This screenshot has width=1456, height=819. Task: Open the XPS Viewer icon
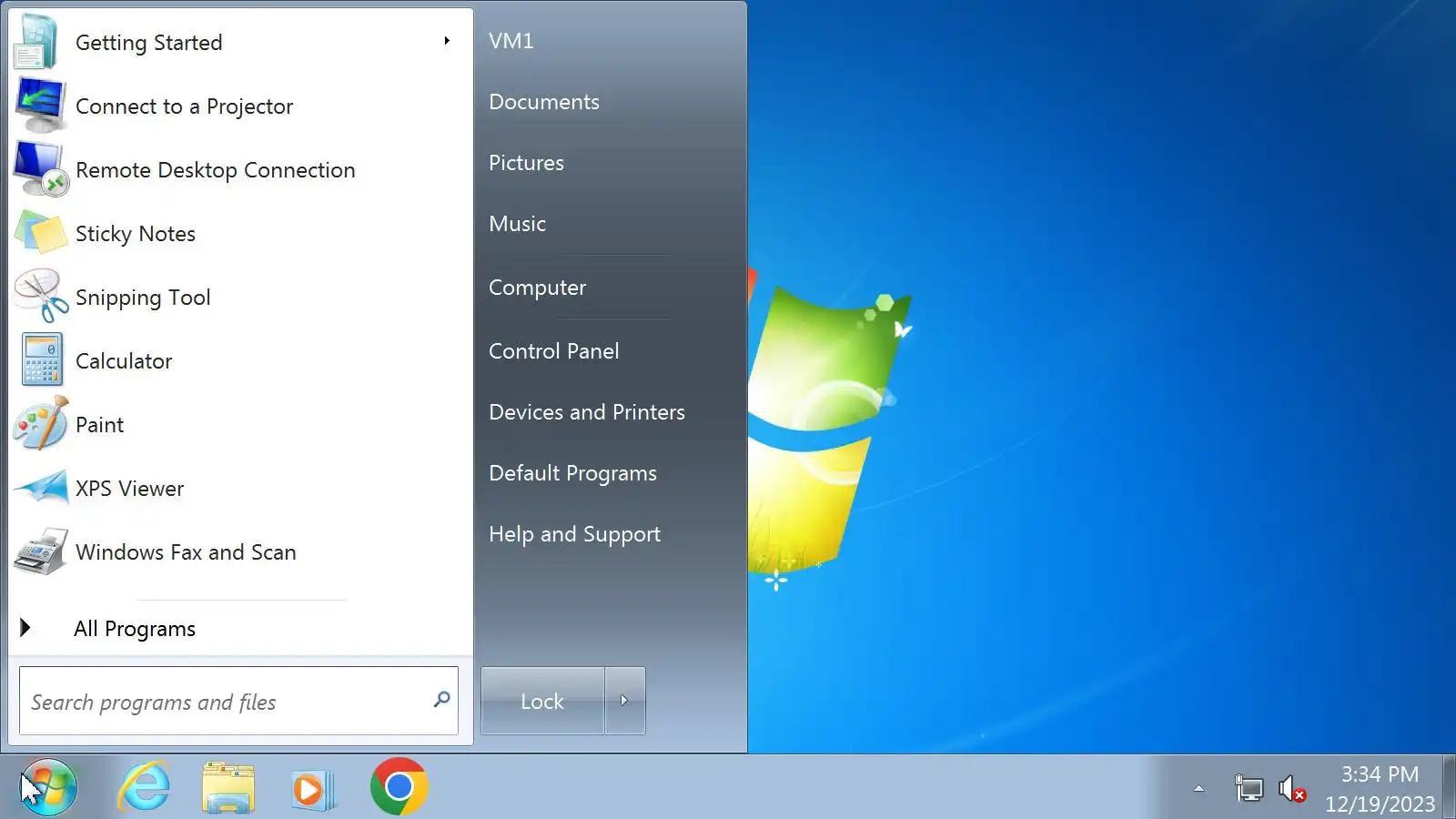40,488
